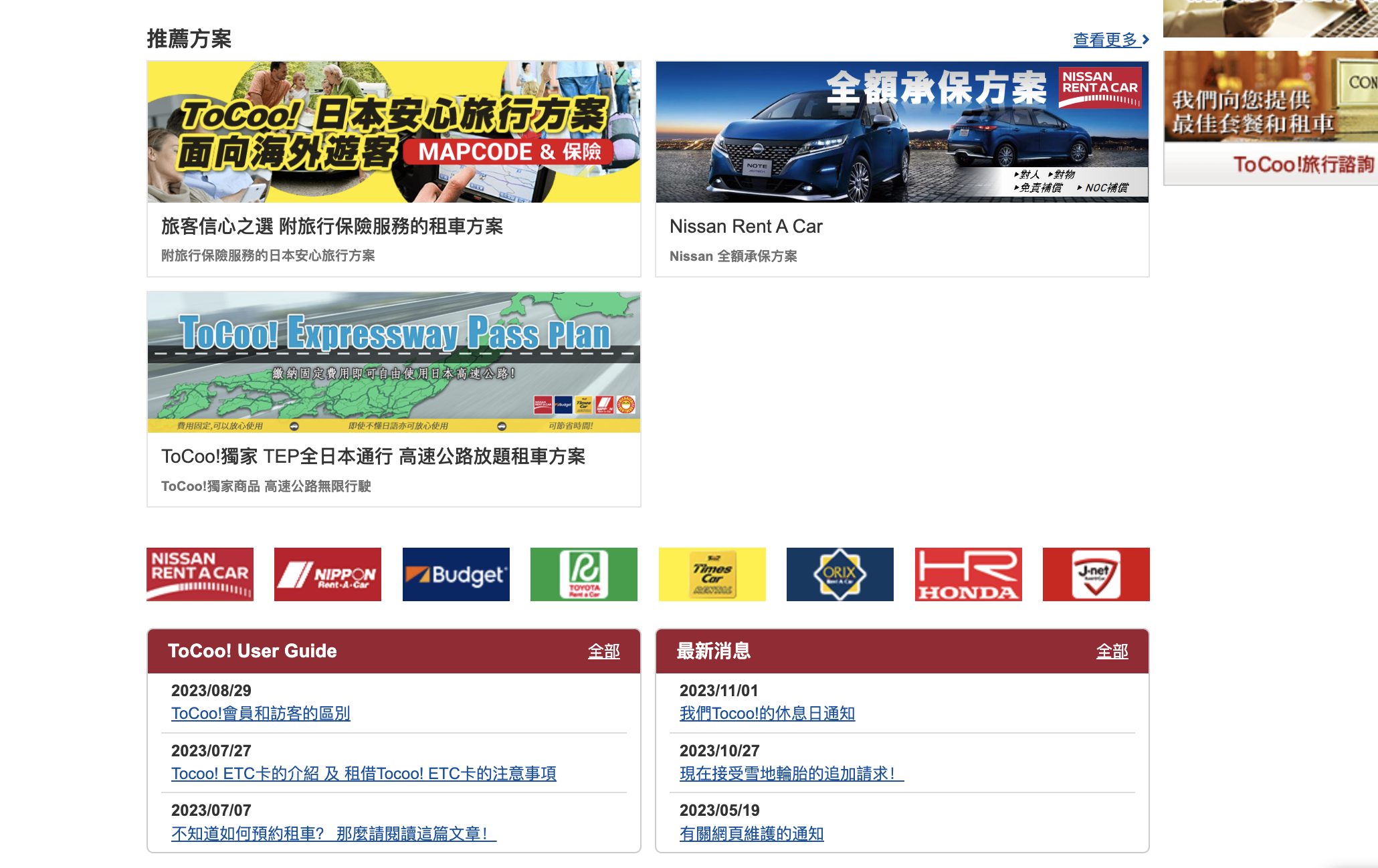Read the Tocoo! ETC卡的介紹 article
The image size is (1378, 868).
[x=364, y=774]
